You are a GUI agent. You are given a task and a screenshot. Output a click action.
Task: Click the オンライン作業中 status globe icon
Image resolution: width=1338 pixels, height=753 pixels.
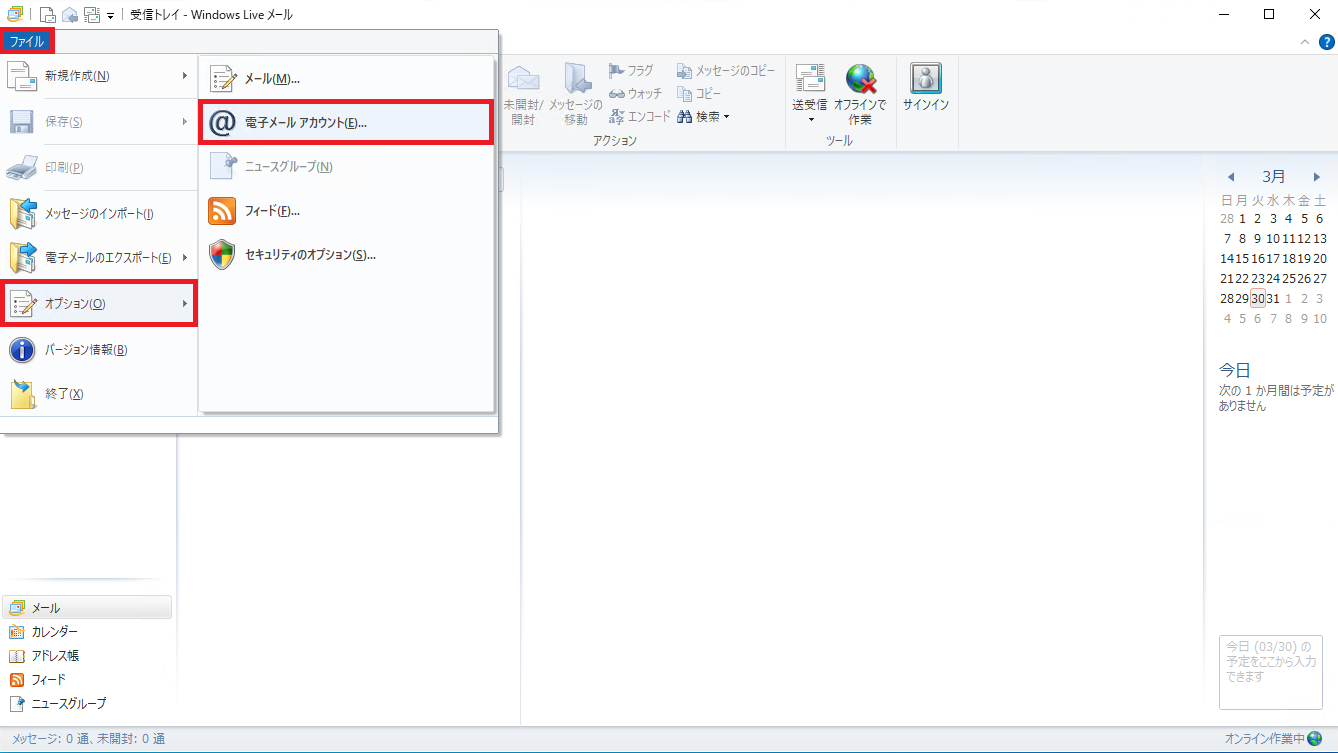coord(1314,739)
